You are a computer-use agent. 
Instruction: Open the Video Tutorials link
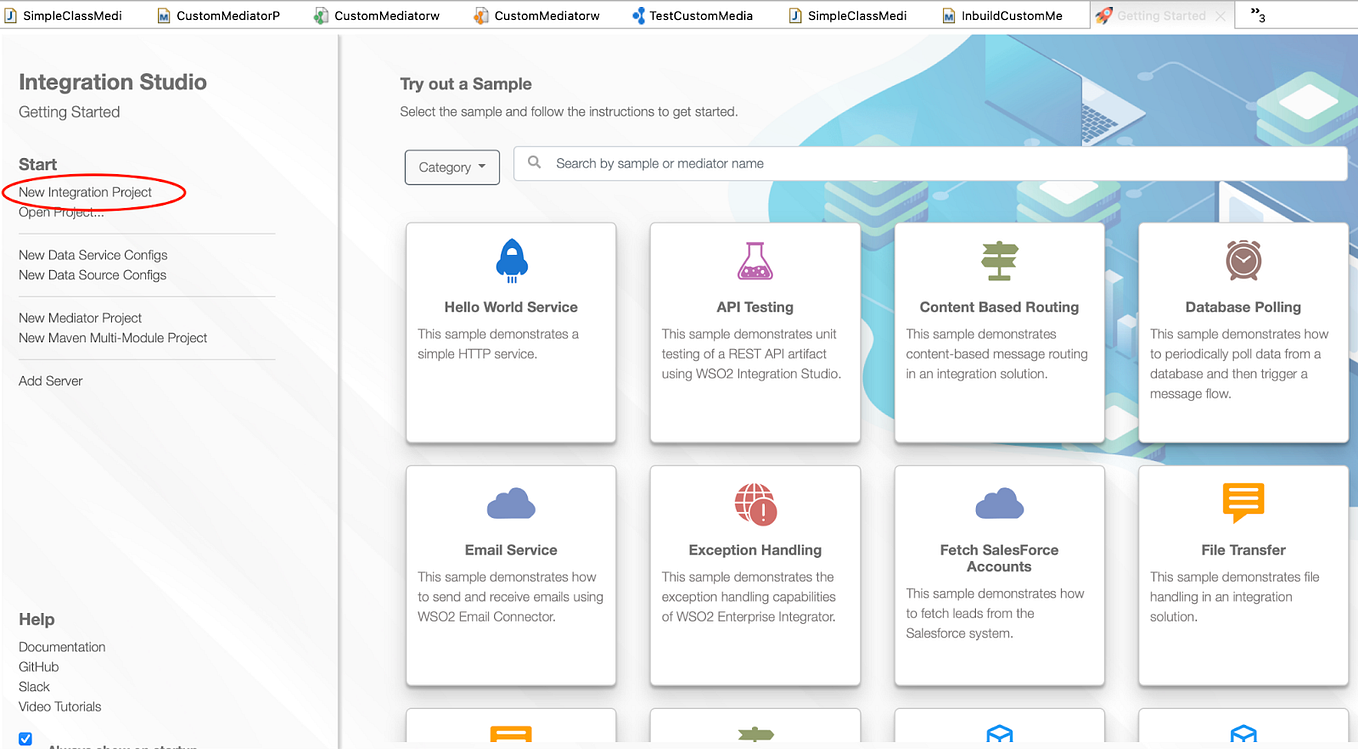pos(61,706)
